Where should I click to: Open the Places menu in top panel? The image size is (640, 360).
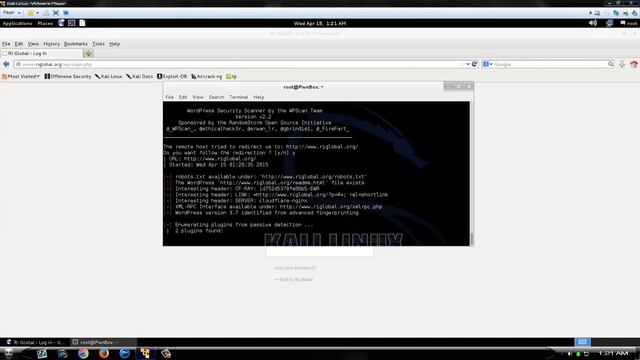(45, 23)
